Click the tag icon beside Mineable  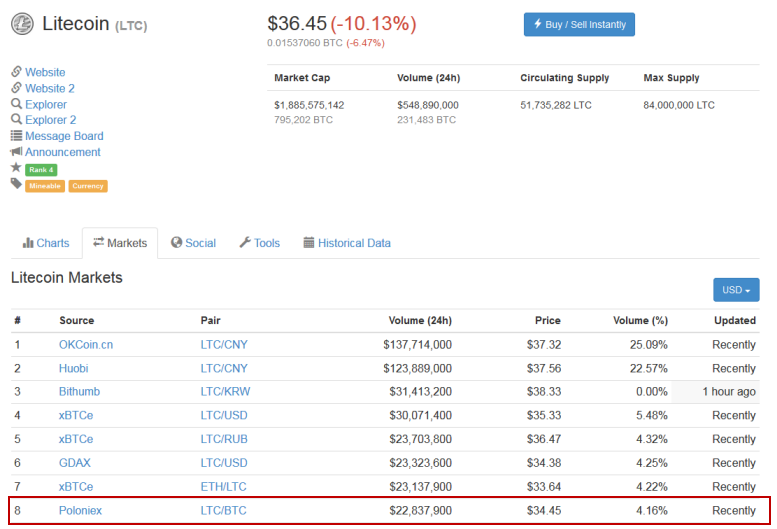[16, 184]
